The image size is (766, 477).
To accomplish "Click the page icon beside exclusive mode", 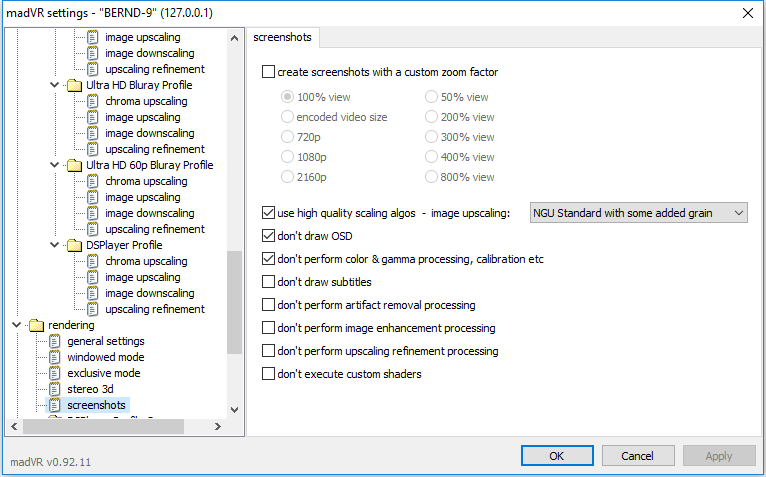I will (x=55, y=373).
